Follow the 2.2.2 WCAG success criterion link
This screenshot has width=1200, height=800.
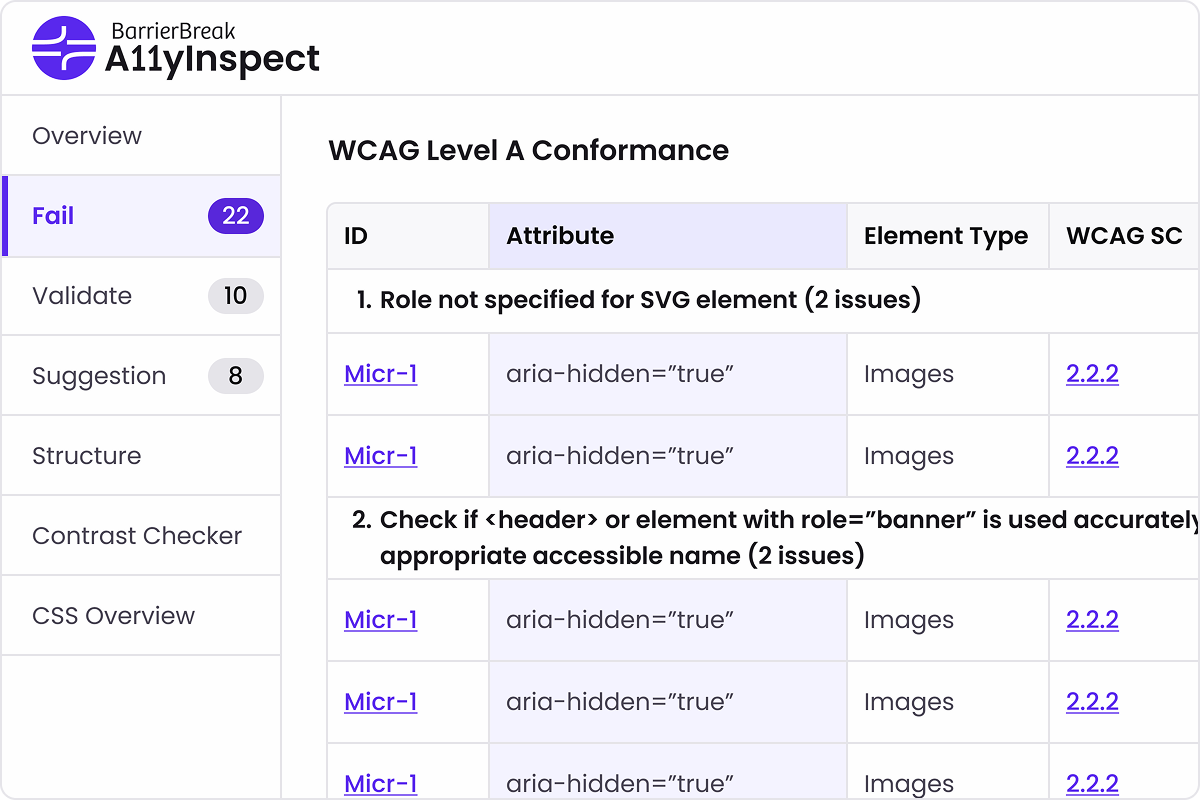(1094, 374)
